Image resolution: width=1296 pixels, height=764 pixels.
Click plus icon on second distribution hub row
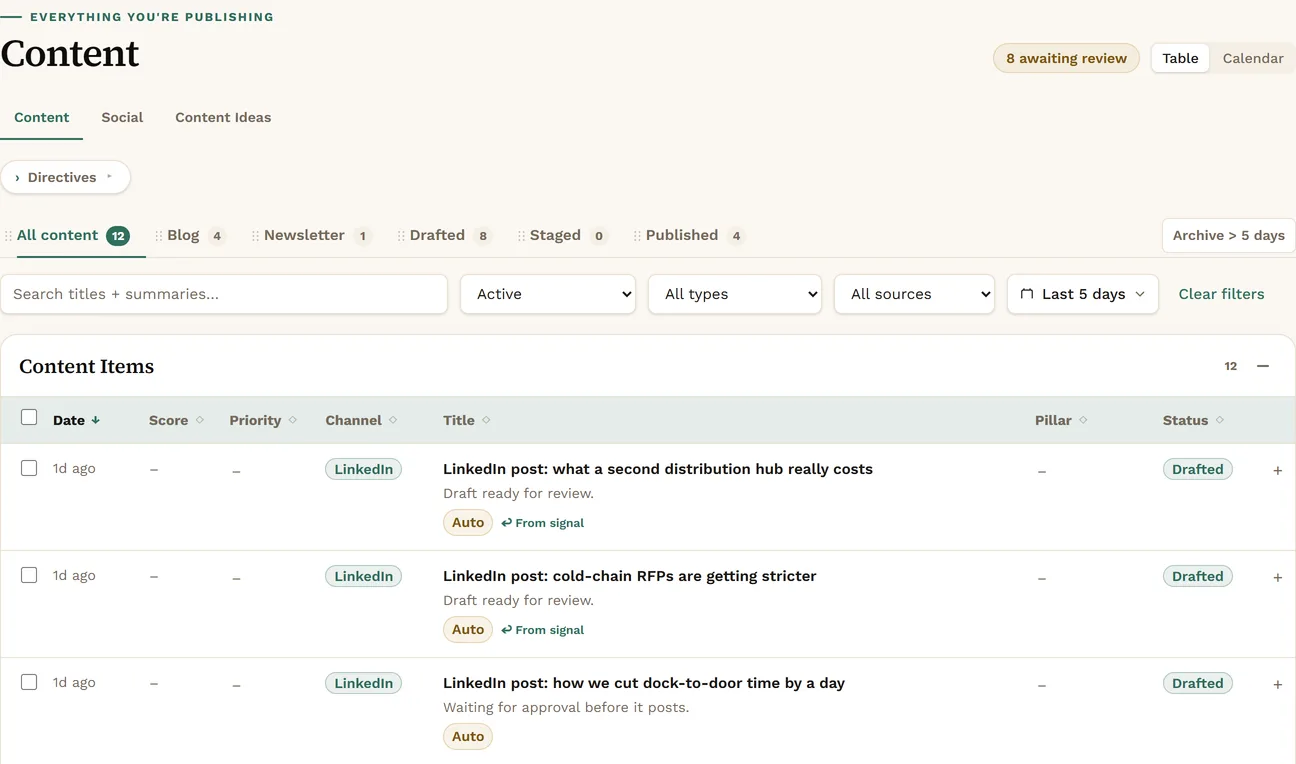[1278, 470]
